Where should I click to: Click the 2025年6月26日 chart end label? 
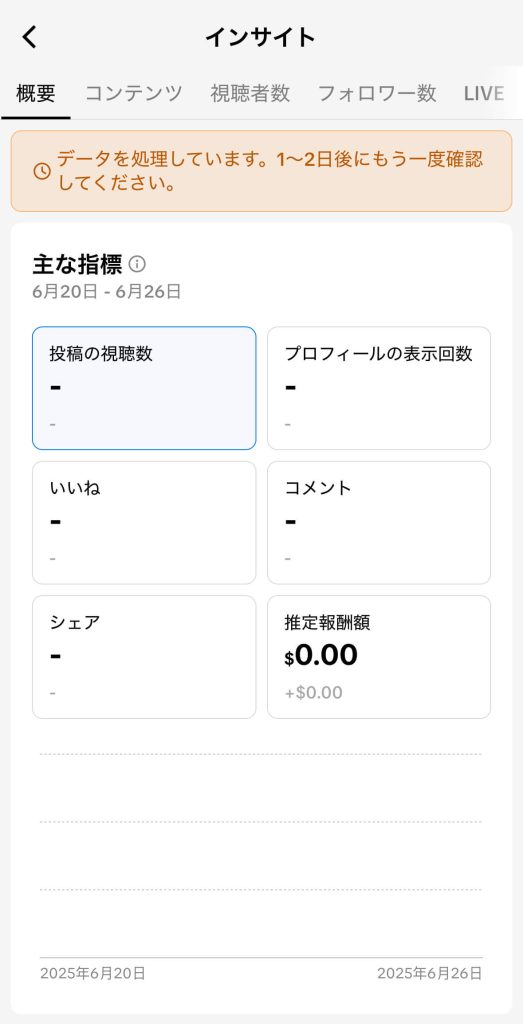click(x=430, y=974)
